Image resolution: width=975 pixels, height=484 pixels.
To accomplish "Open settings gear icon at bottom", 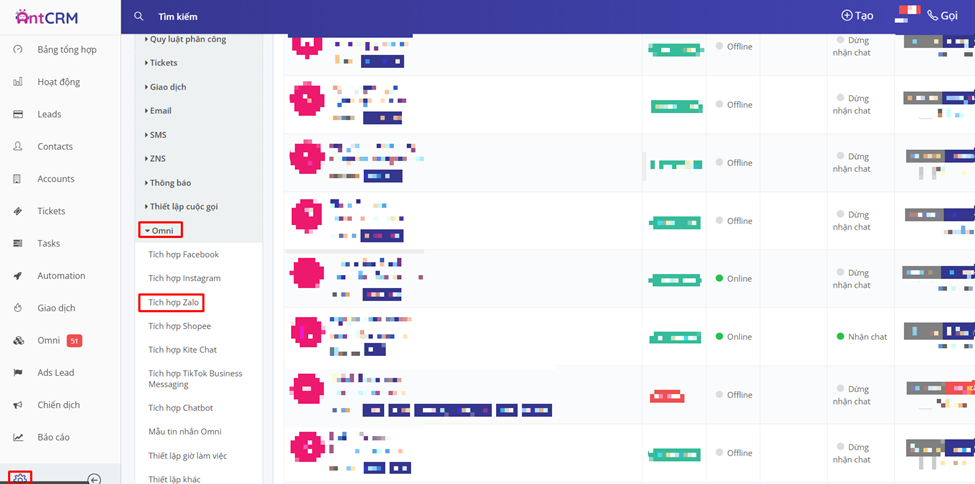I will (x=20, y=479).
